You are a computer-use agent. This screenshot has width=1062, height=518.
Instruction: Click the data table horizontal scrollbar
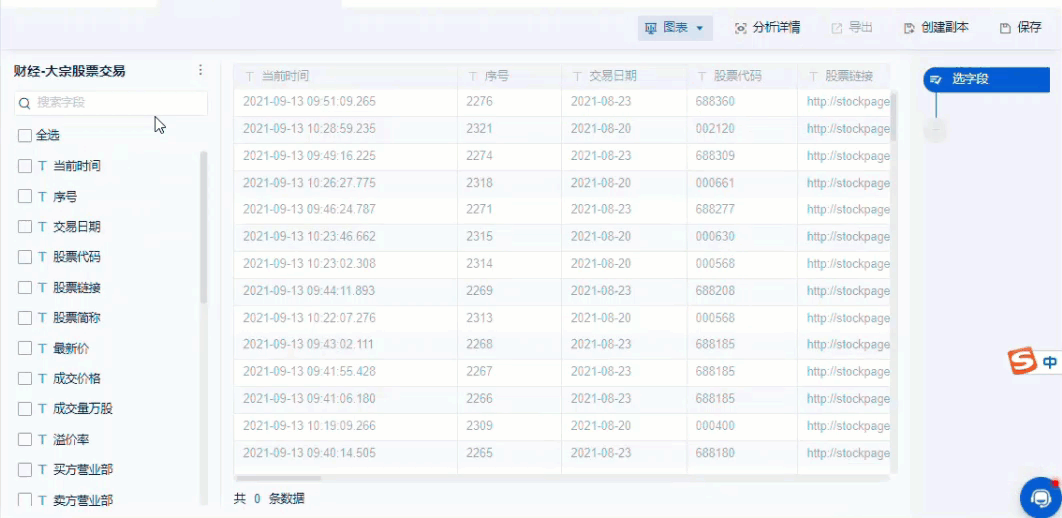278,478
